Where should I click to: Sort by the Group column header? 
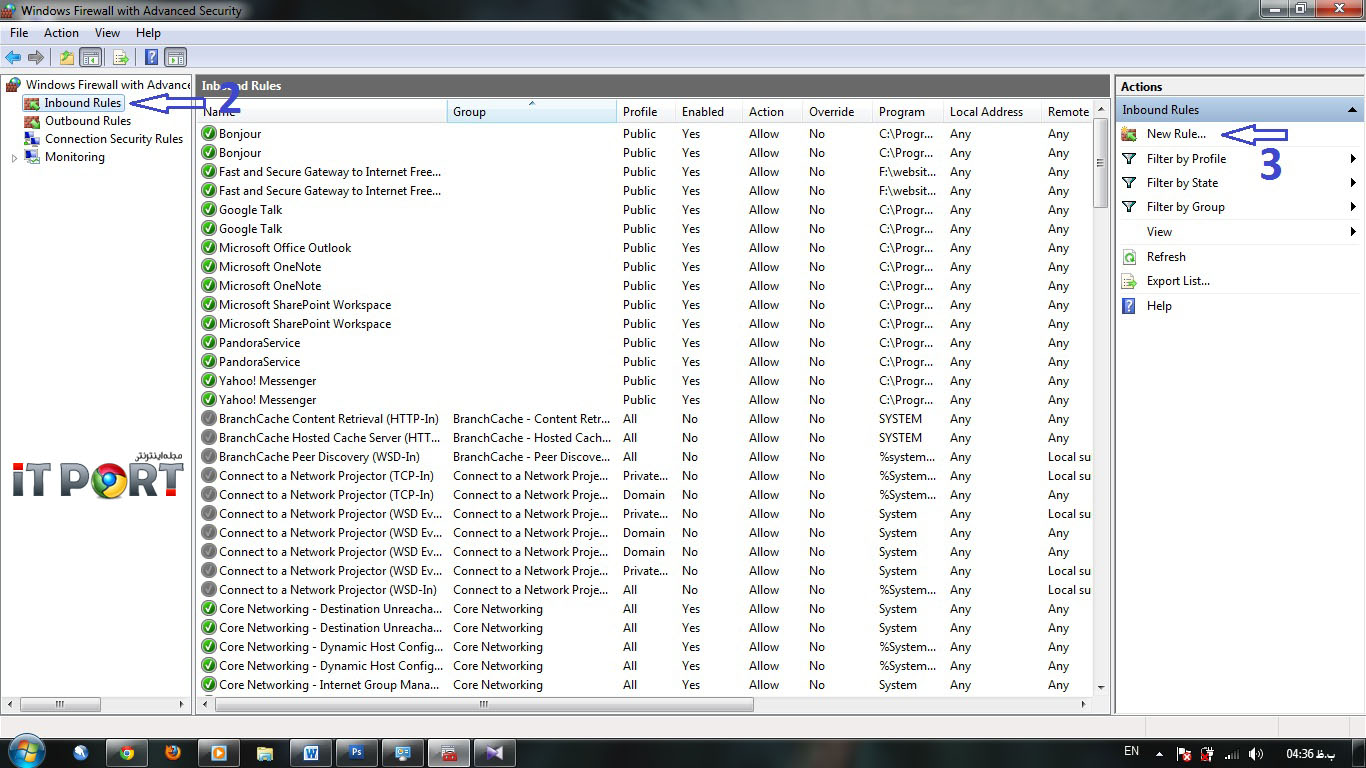tap(532, 112)
